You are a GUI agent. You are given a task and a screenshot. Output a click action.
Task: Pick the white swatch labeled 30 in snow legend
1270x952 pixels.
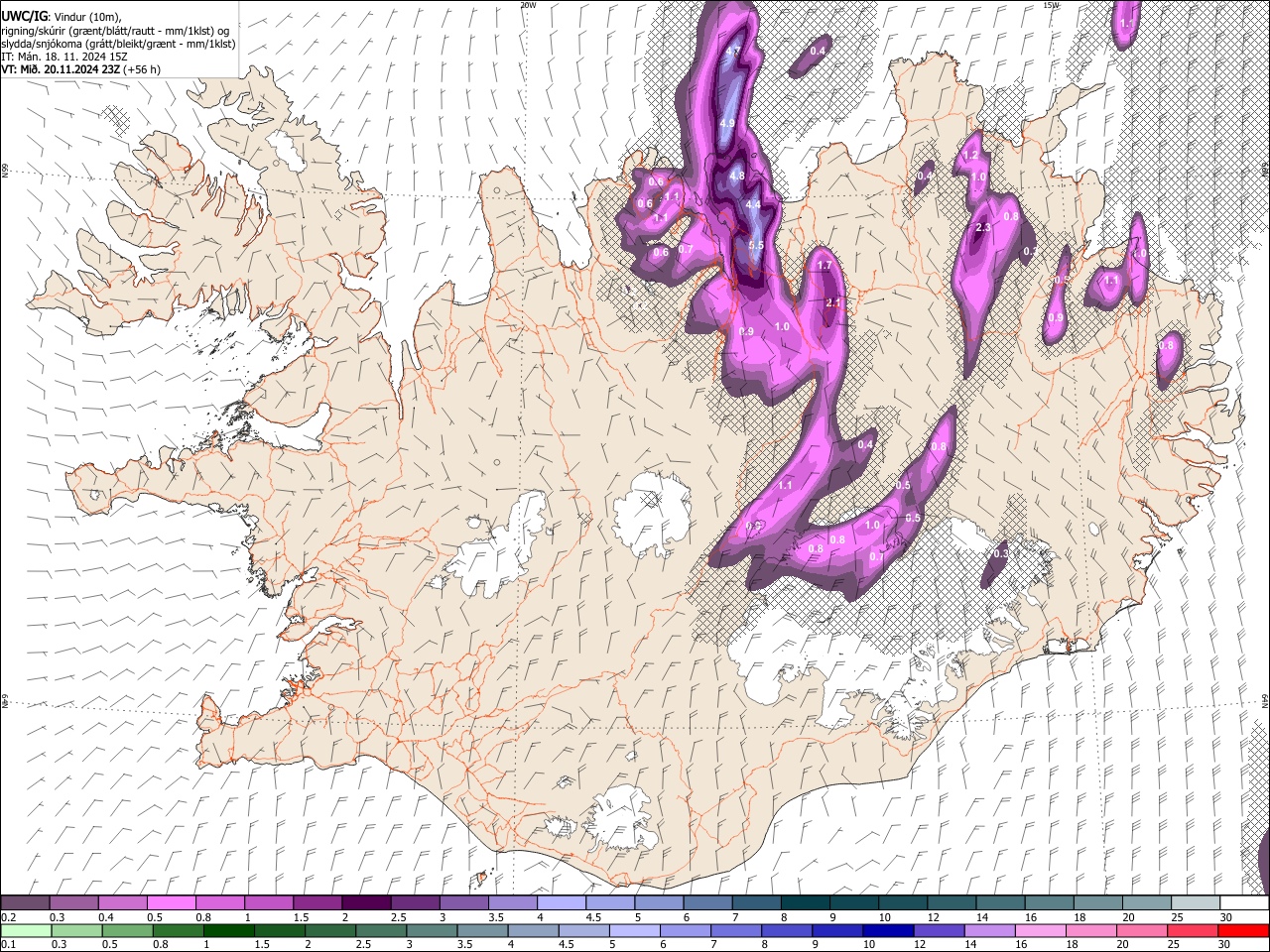(1244, 902)
